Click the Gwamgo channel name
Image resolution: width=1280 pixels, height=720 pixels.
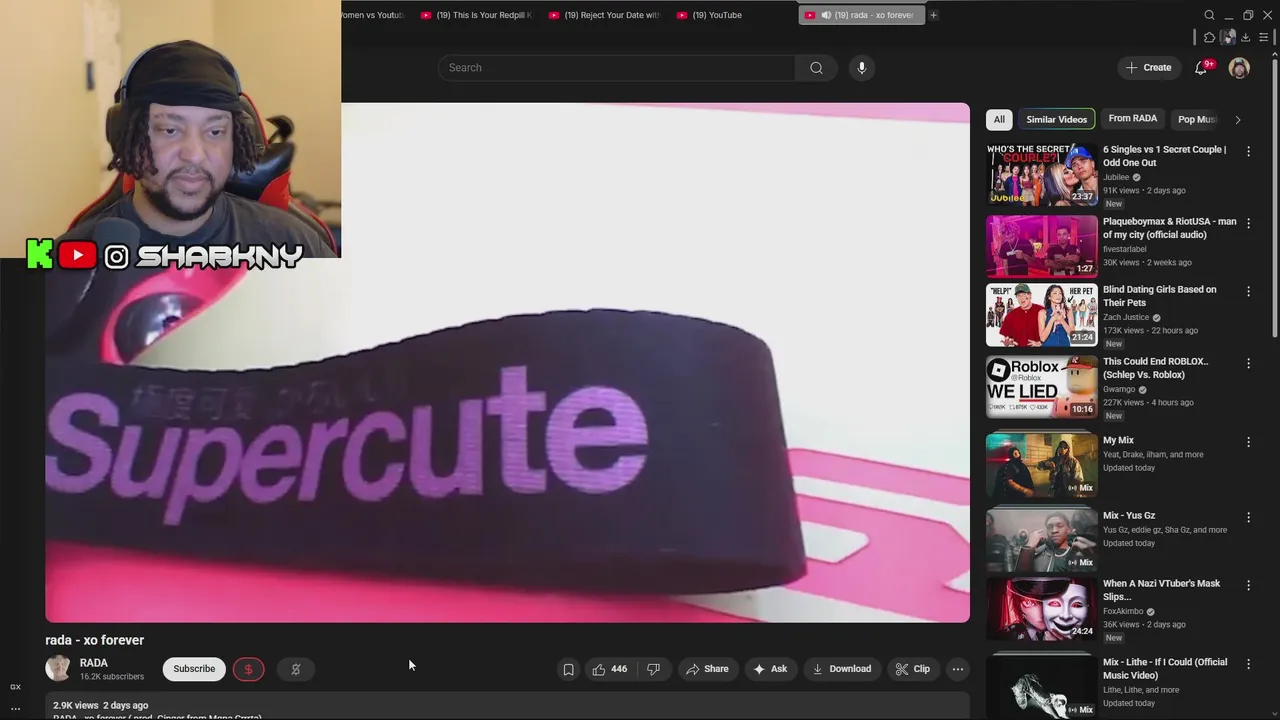point(1119,389)
